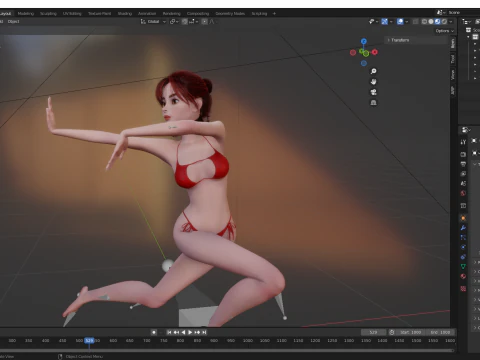Open the Rendering workspace tab
This screenshot has width=480, height=360.
point(171,14)
